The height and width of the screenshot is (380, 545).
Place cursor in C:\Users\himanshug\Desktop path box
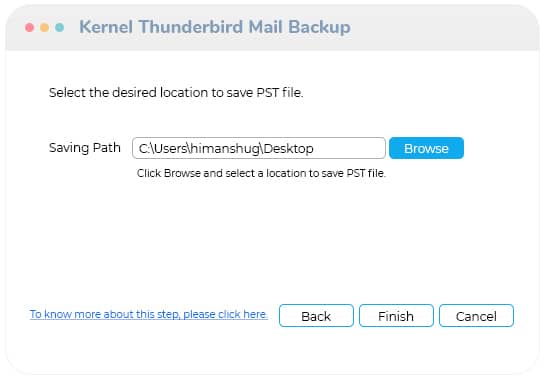click(x=259, y=148)
